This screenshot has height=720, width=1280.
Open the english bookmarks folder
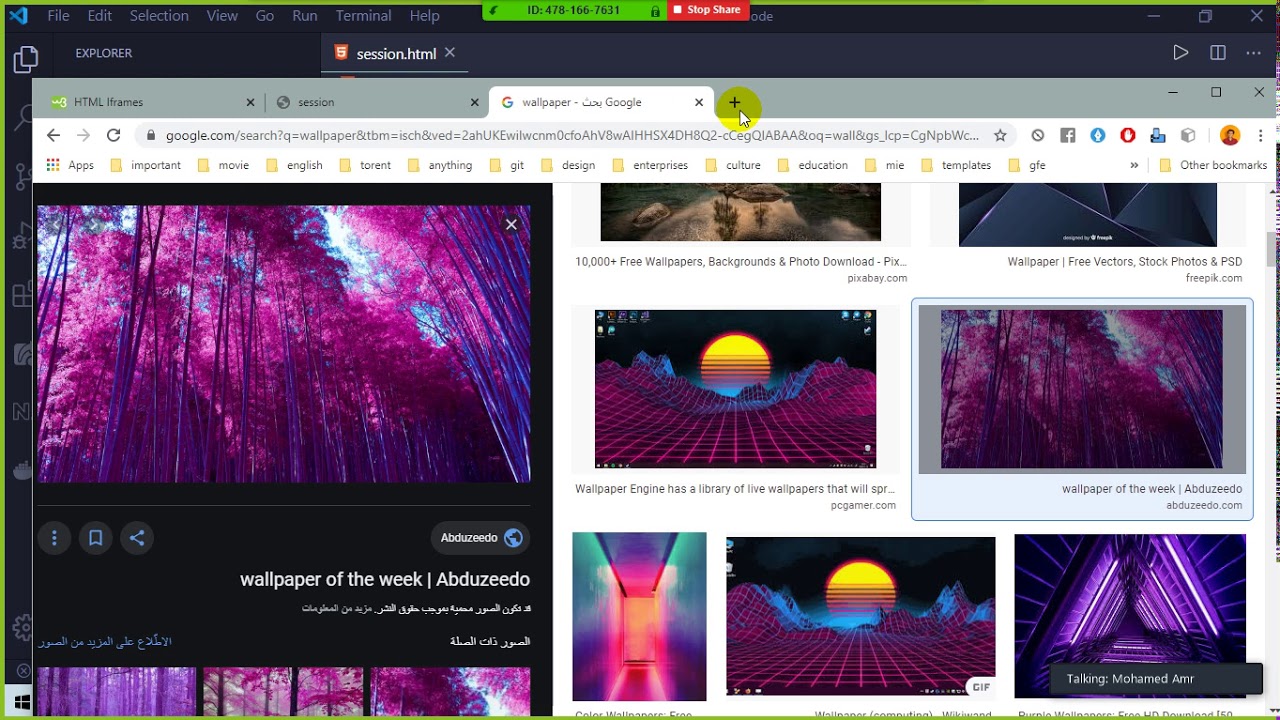point(294,165)
